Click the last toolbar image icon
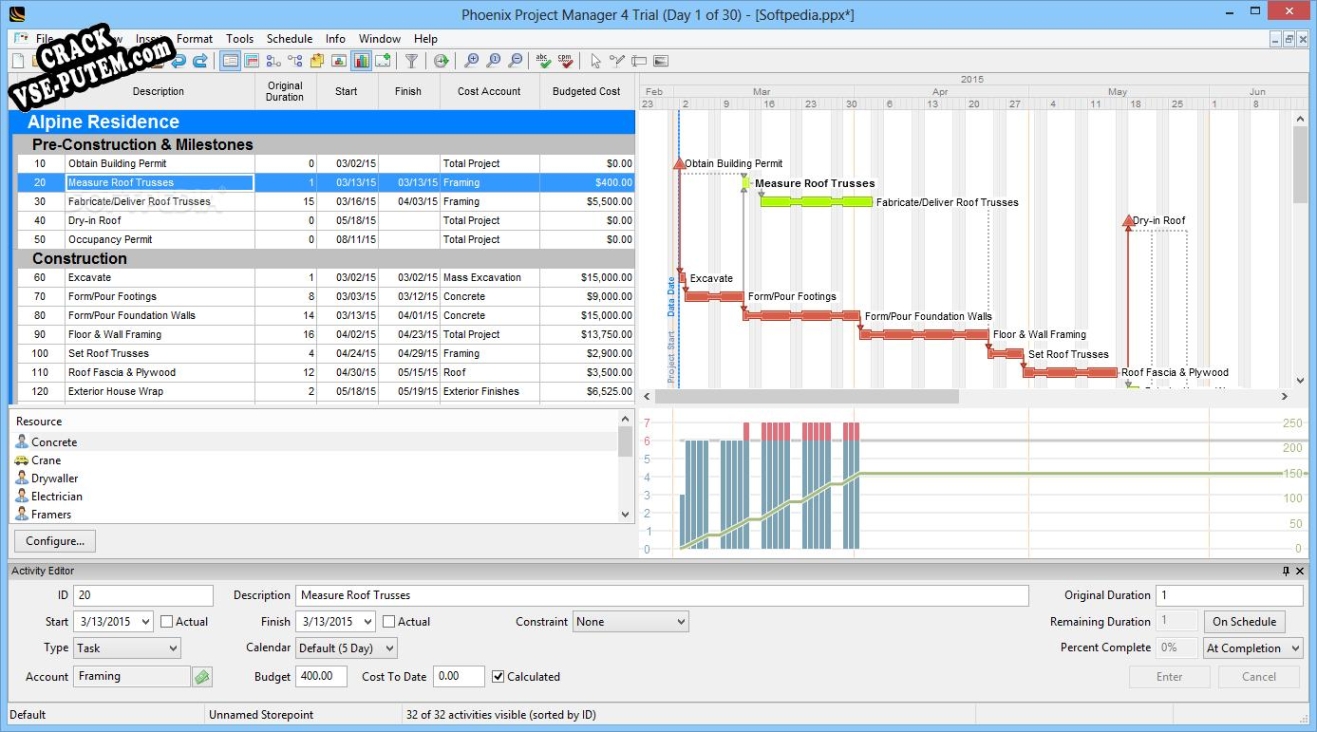 point(661,61)
